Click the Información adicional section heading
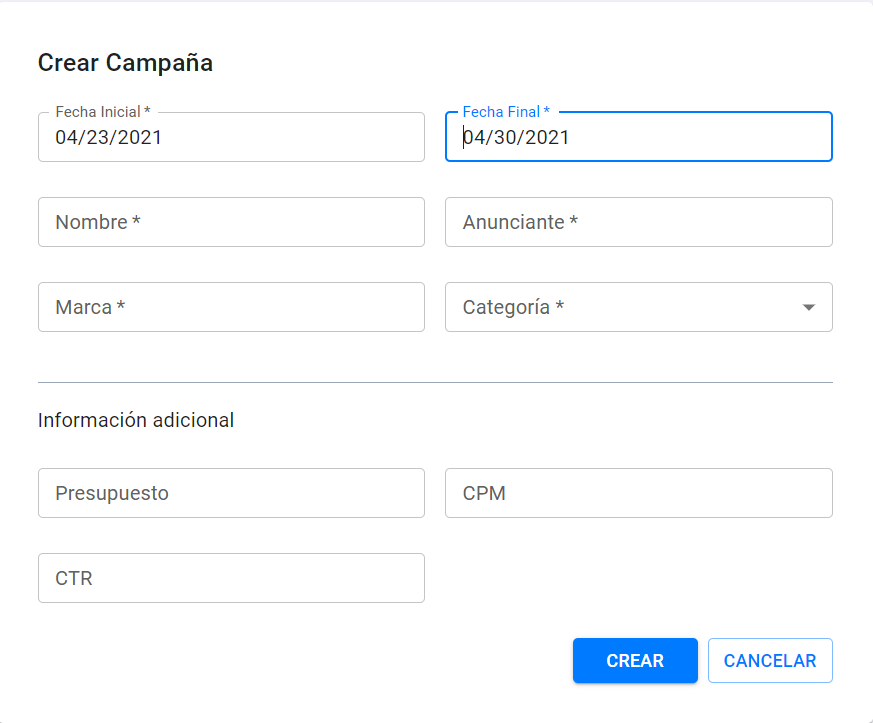 coord(136,420)
